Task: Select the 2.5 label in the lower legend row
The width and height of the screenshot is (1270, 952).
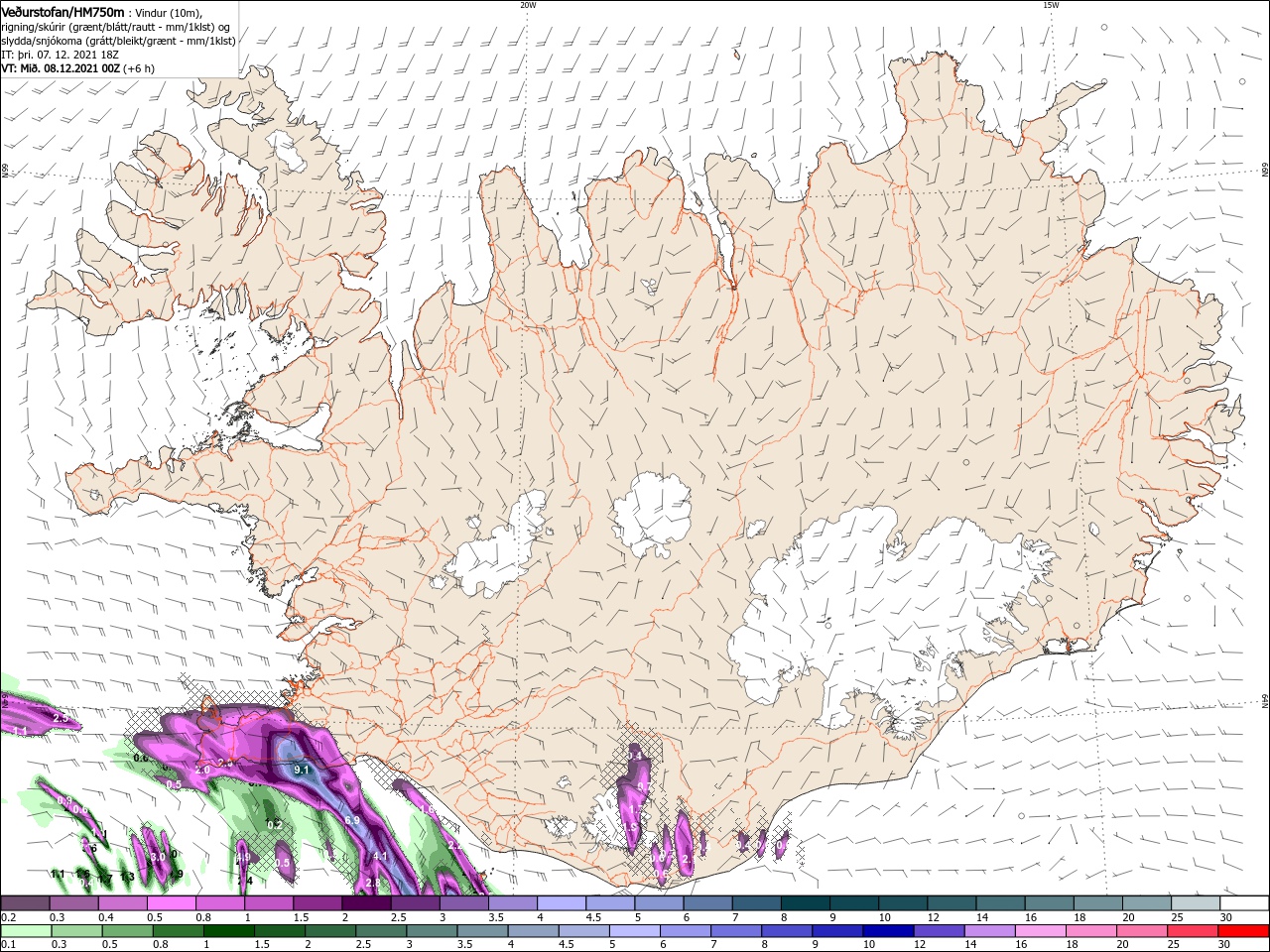Action: [363, 944]
